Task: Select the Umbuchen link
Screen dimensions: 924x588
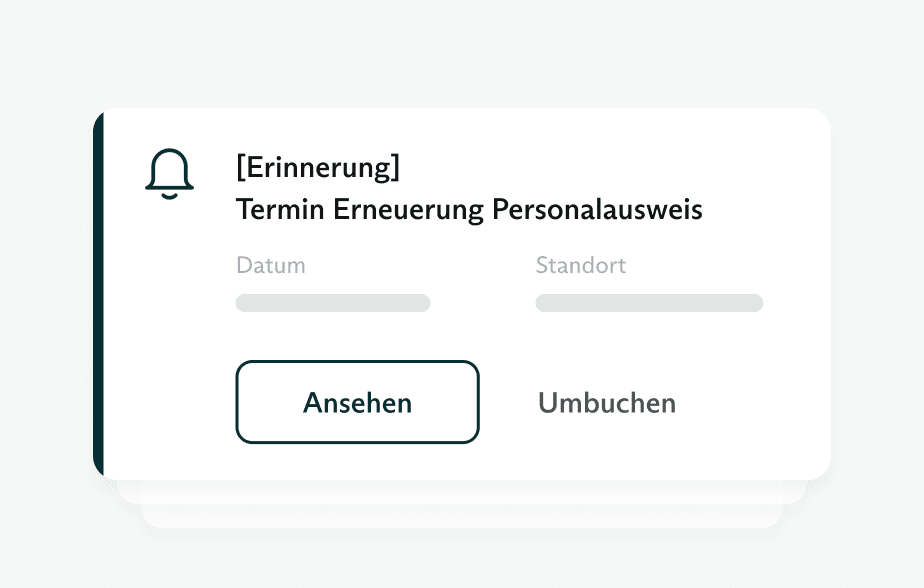Action: click(x=607, y=403)
